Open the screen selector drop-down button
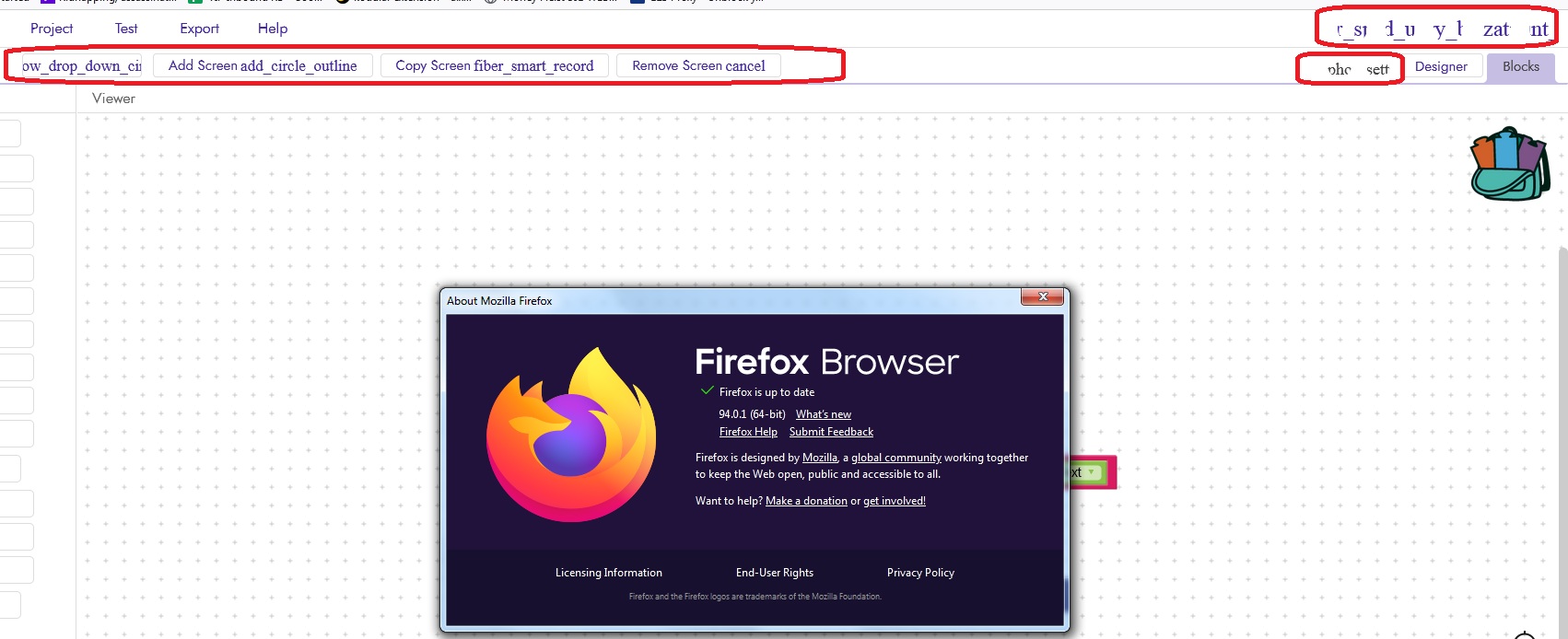This screenshot has width=1568, height=639. pyautogui.click(x=80, y=65)
